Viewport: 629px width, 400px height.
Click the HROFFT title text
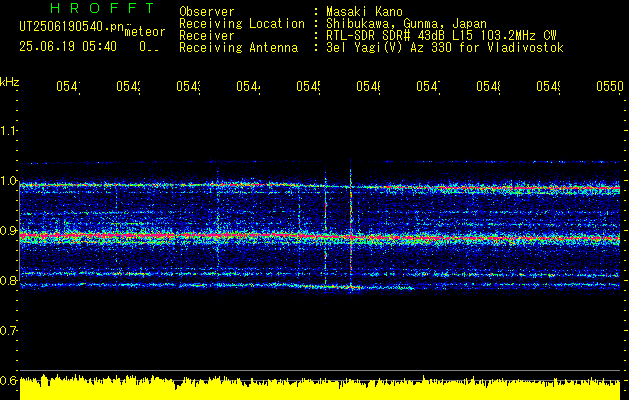(103, 8)
